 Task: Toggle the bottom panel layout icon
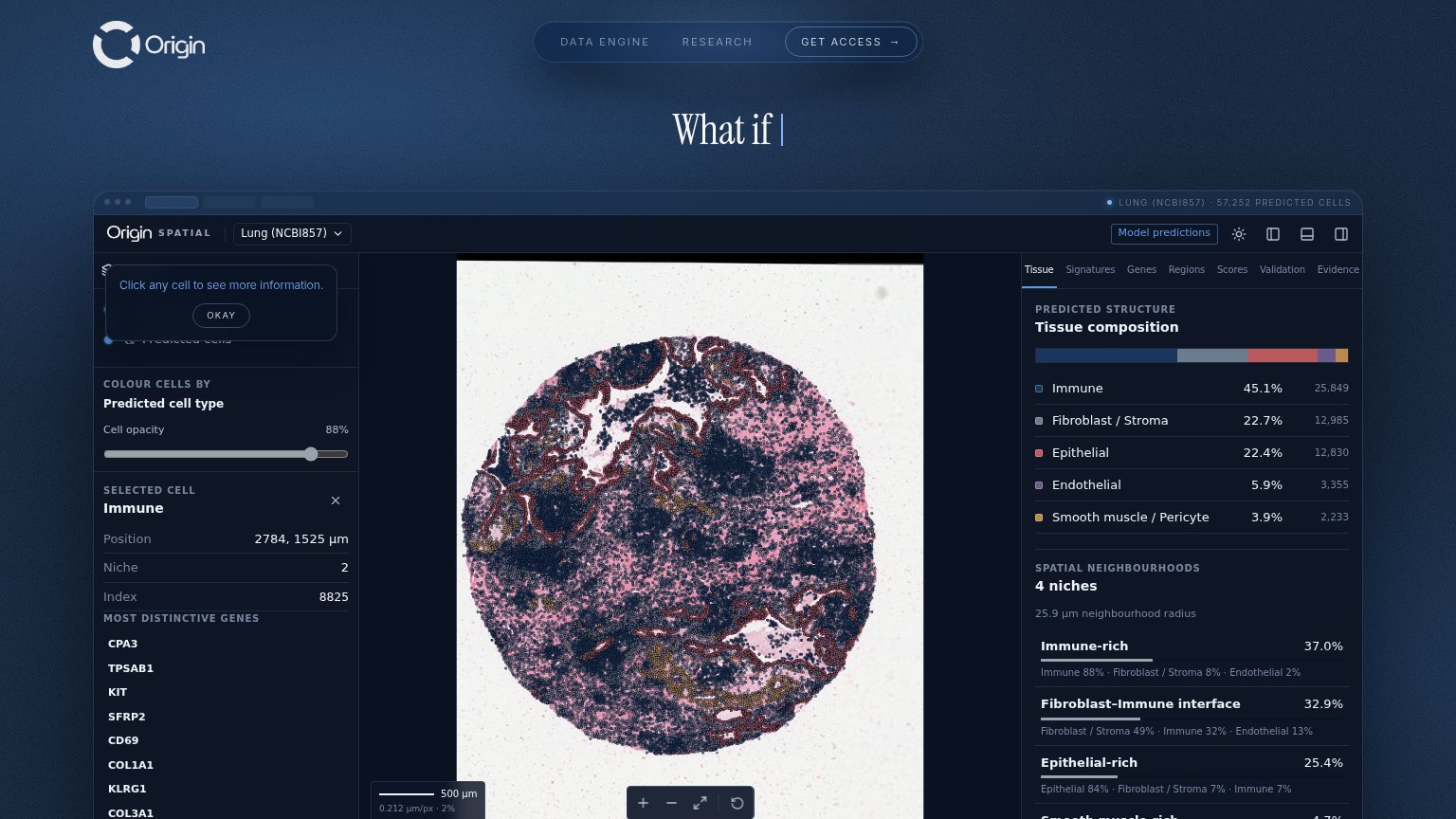(x=1307, y=234)
